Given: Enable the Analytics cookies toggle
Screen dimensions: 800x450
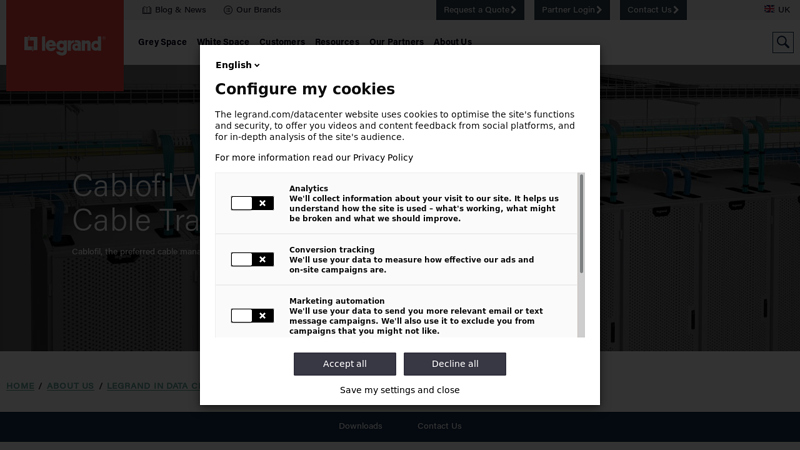Looking at the screenshot, I should point(252,203).
